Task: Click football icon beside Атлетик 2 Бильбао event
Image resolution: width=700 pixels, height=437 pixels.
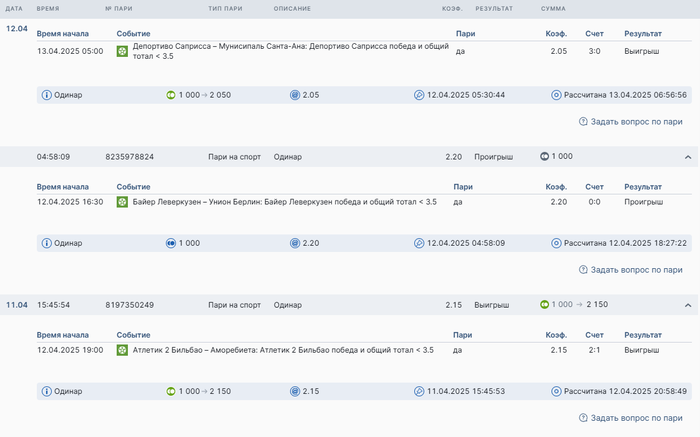Action: (122, 350)
